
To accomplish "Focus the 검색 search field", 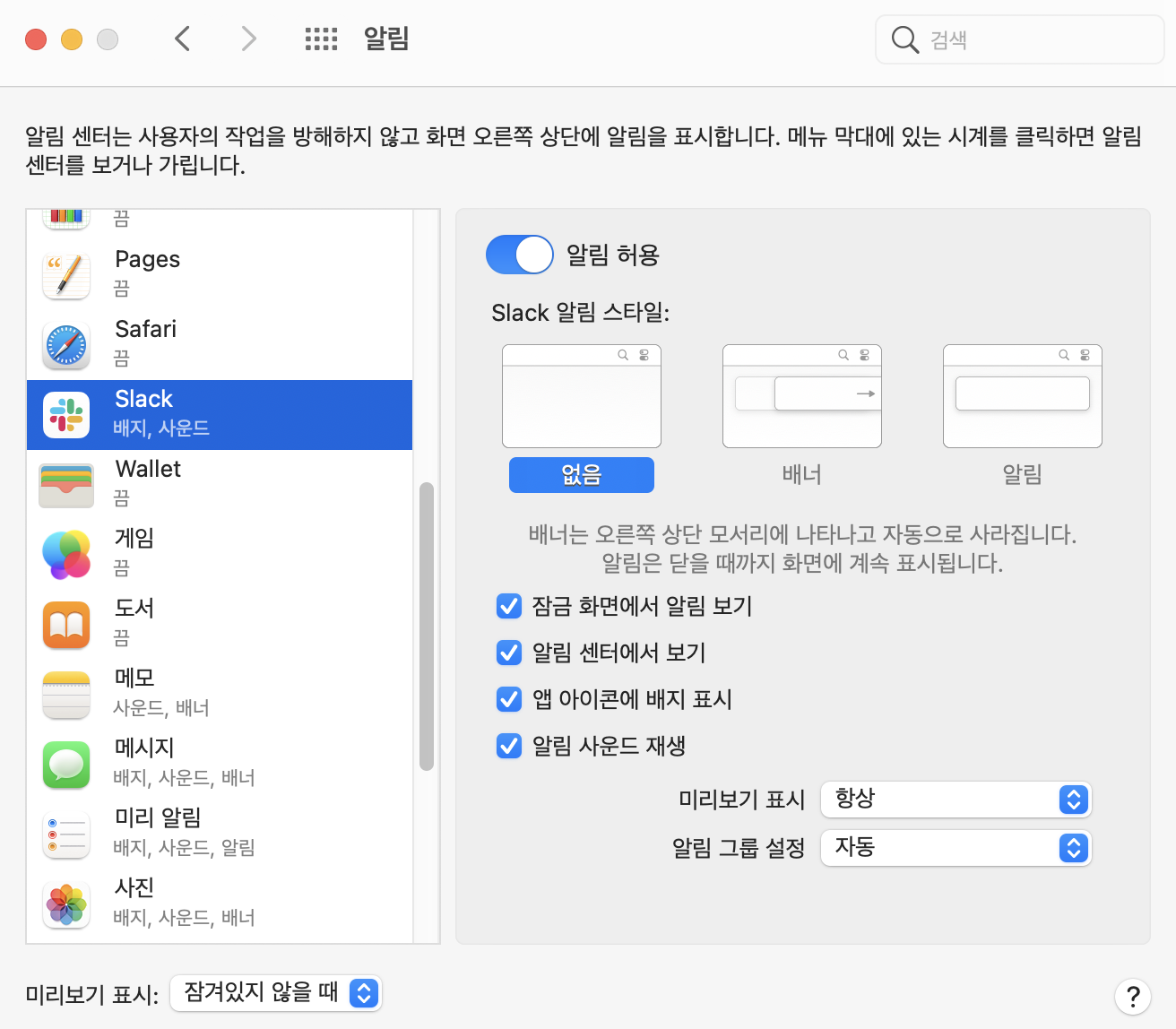I will coord(1020,39).
